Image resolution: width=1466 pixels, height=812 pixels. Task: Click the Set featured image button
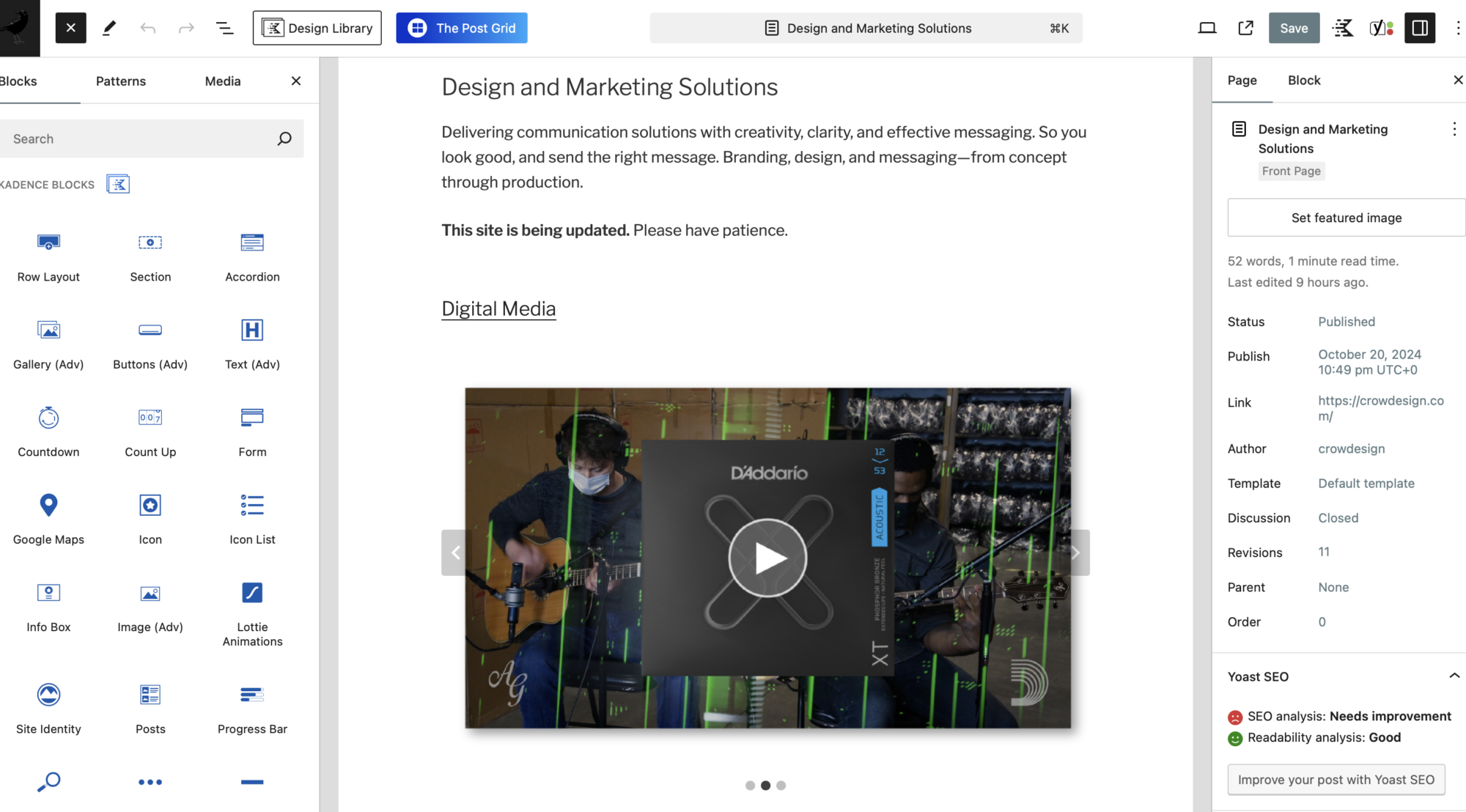[x=1346, y=217]
